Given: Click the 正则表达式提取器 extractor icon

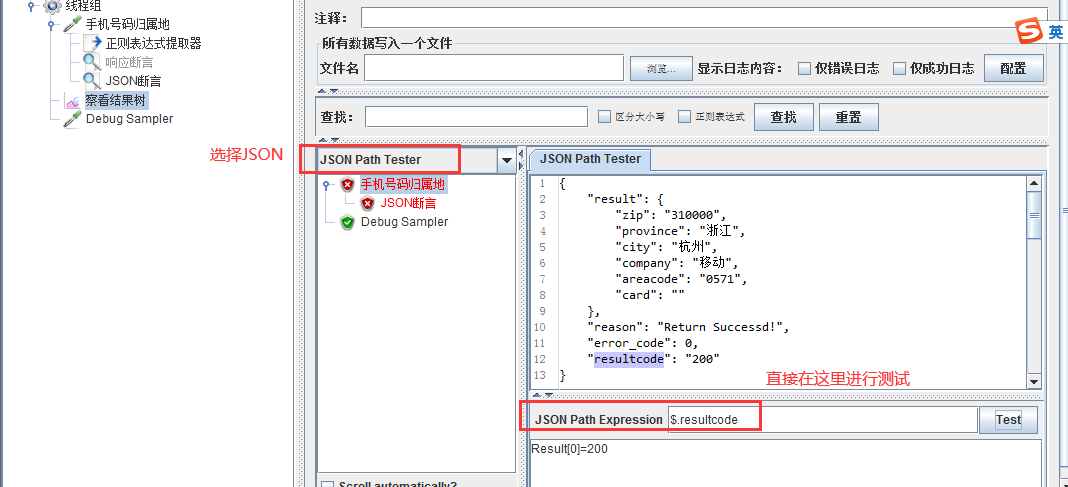Looking at the screenshot, I should pyautogui.click(x=92, y=43).
